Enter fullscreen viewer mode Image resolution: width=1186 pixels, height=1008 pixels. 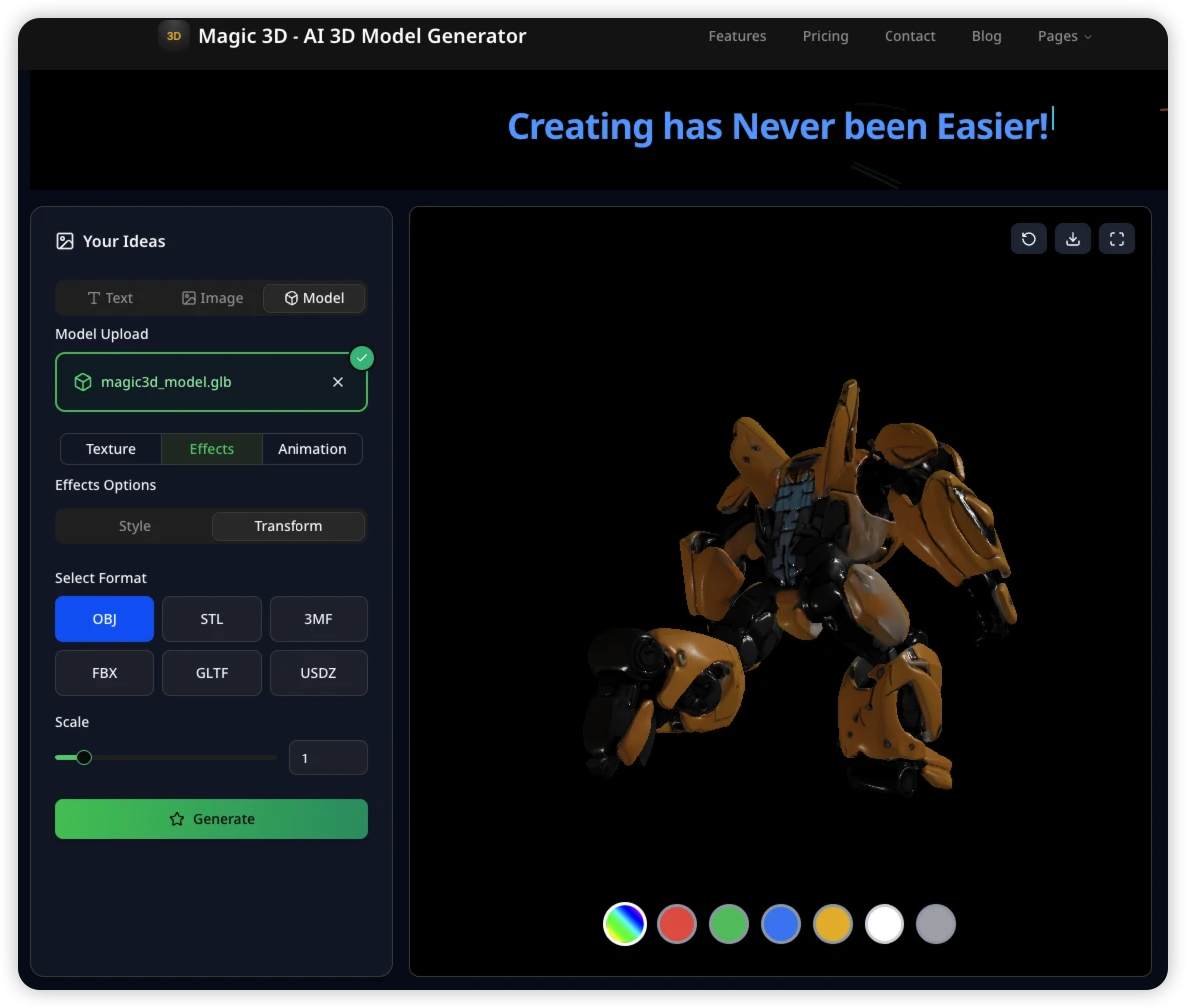point(1116,239)
